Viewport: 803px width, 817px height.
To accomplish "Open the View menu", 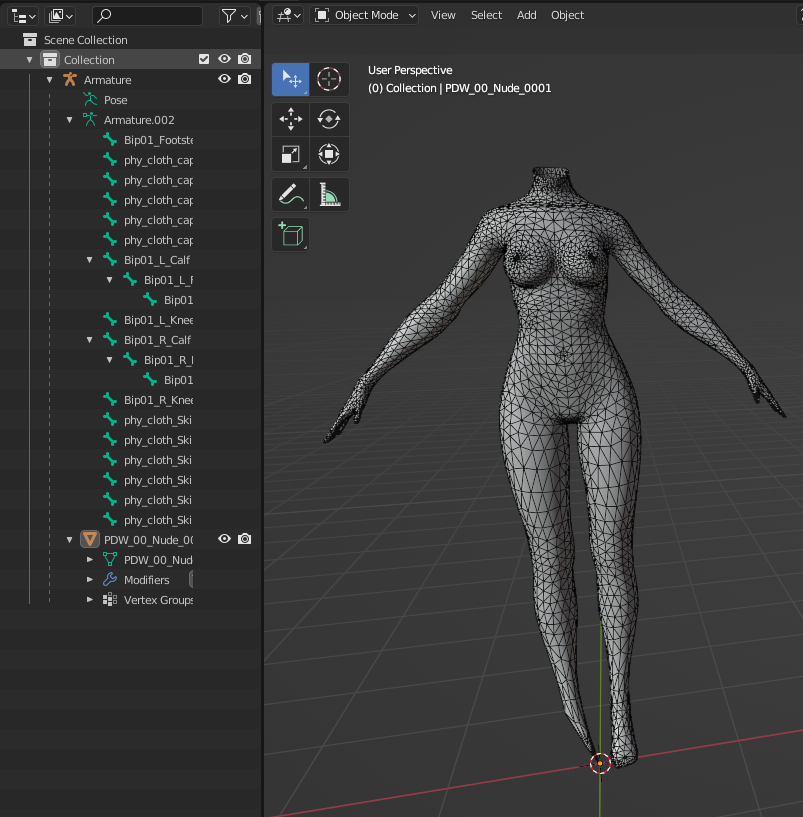I will pyautogui.click(x=443, y=15).
